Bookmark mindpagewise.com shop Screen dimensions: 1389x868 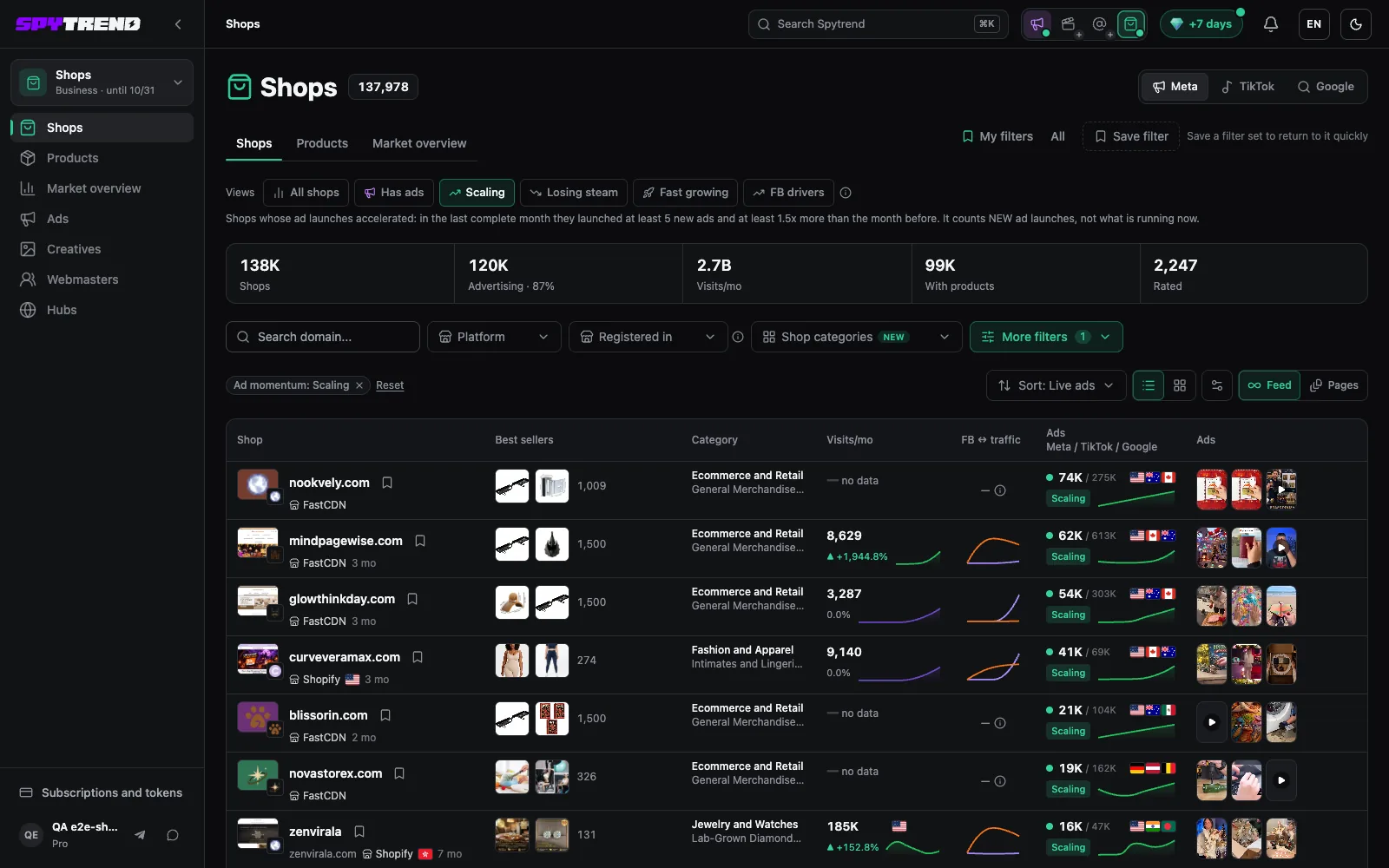point(420,541)
